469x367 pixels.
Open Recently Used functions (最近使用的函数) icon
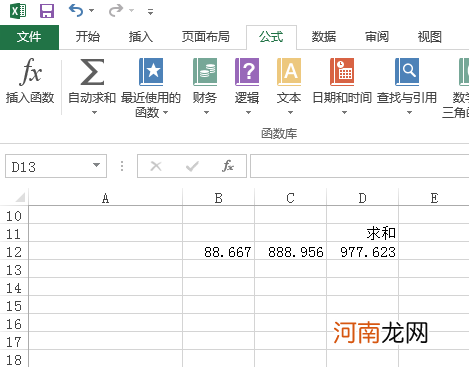coord(151,72)
